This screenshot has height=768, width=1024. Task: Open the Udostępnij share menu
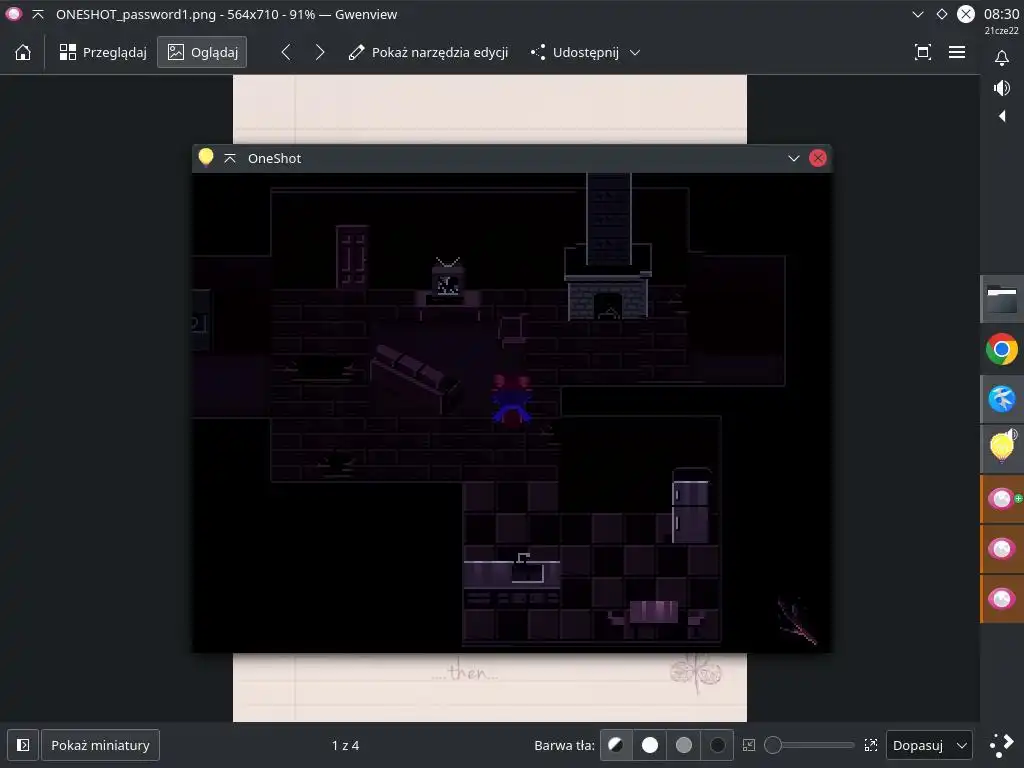(585, 52)
